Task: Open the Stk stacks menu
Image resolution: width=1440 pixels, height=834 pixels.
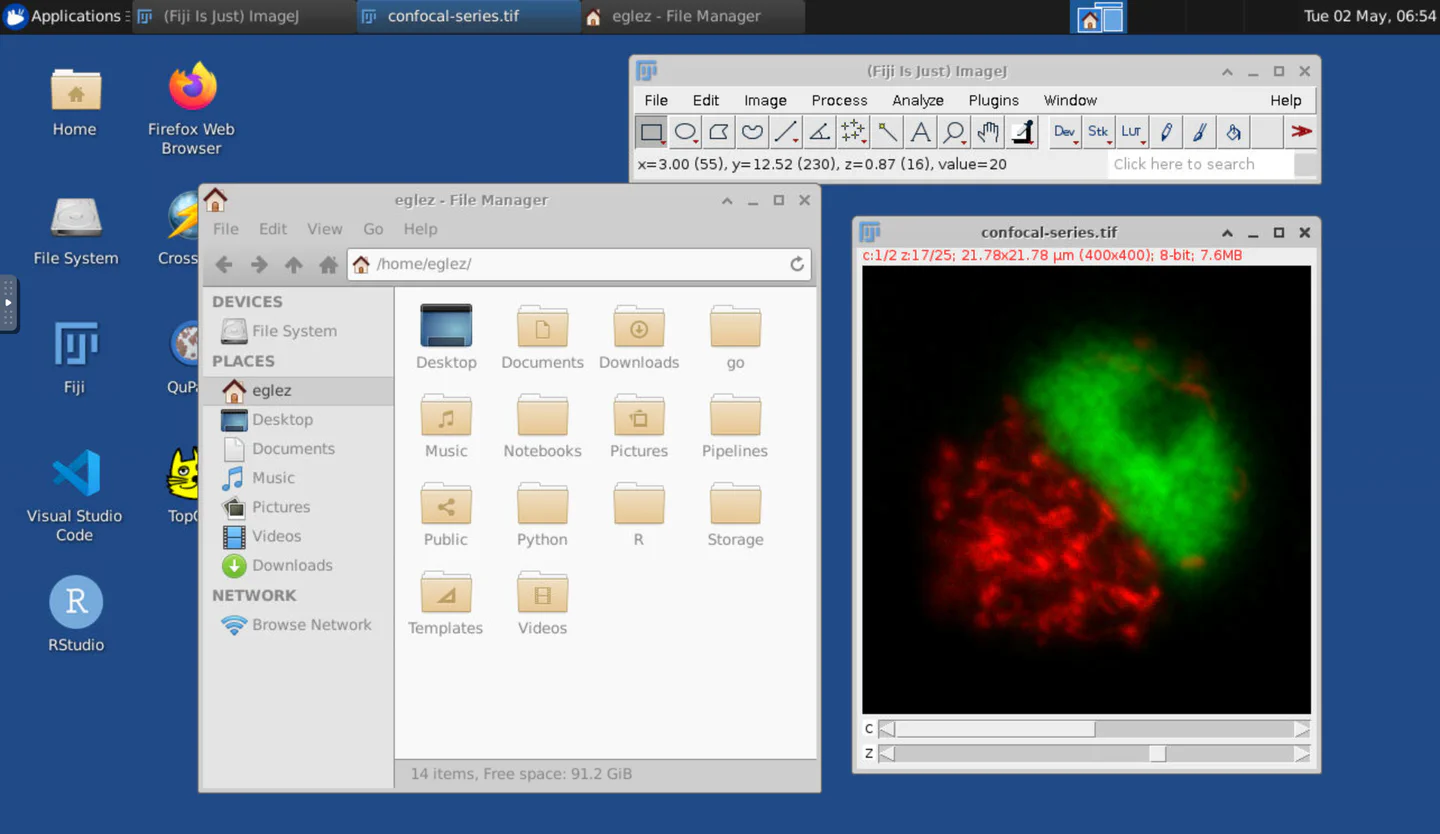Action: tap(1099, 132)
